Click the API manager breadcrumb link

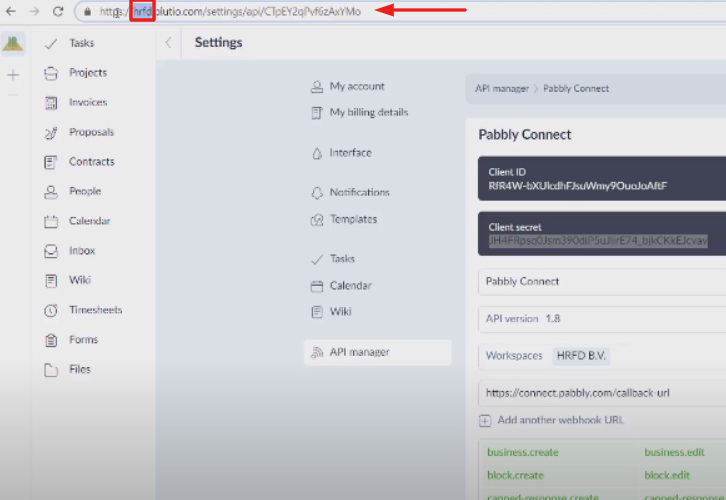pos(502,88)
